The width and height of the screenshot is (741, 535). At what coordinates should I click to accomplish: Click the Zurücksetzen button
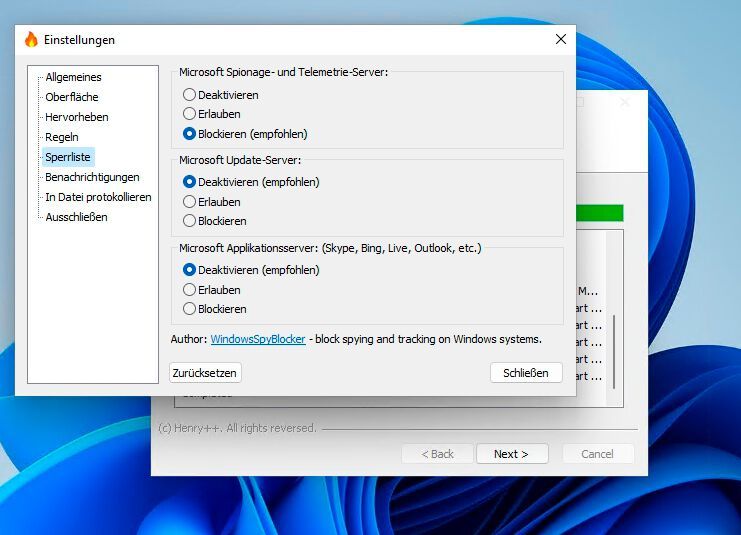pos(205,373)
